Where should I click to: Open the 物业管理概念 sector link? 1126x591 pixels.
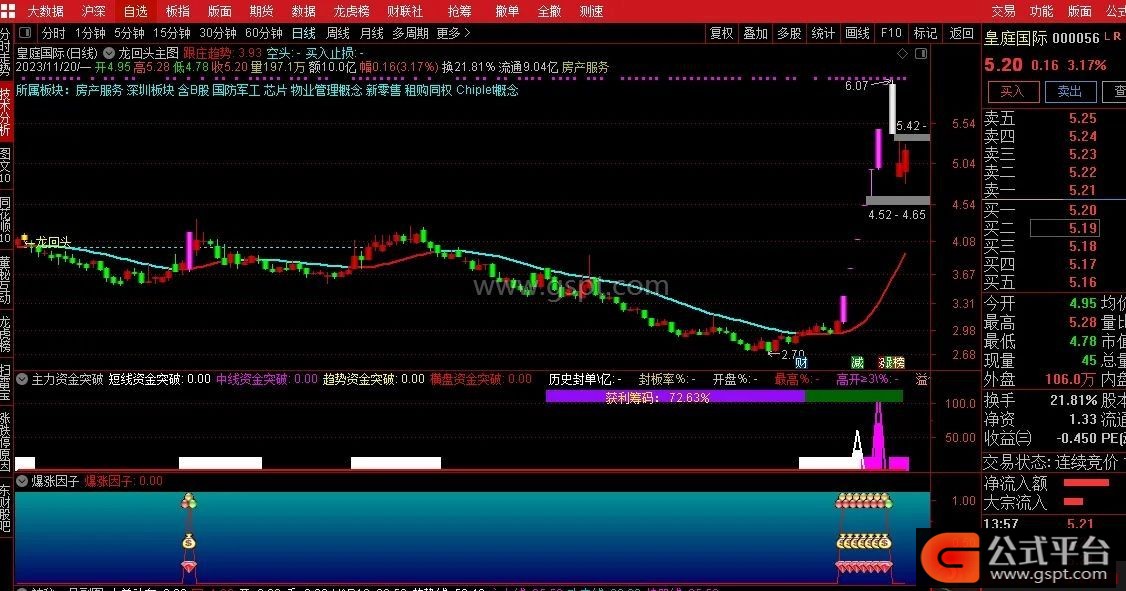tap(326, 90)
